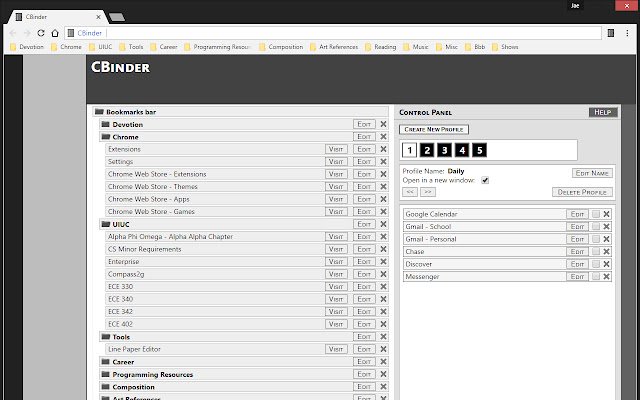
Task: Remove the Chrome folder using its X icon
Action: [x=383, y=137]
